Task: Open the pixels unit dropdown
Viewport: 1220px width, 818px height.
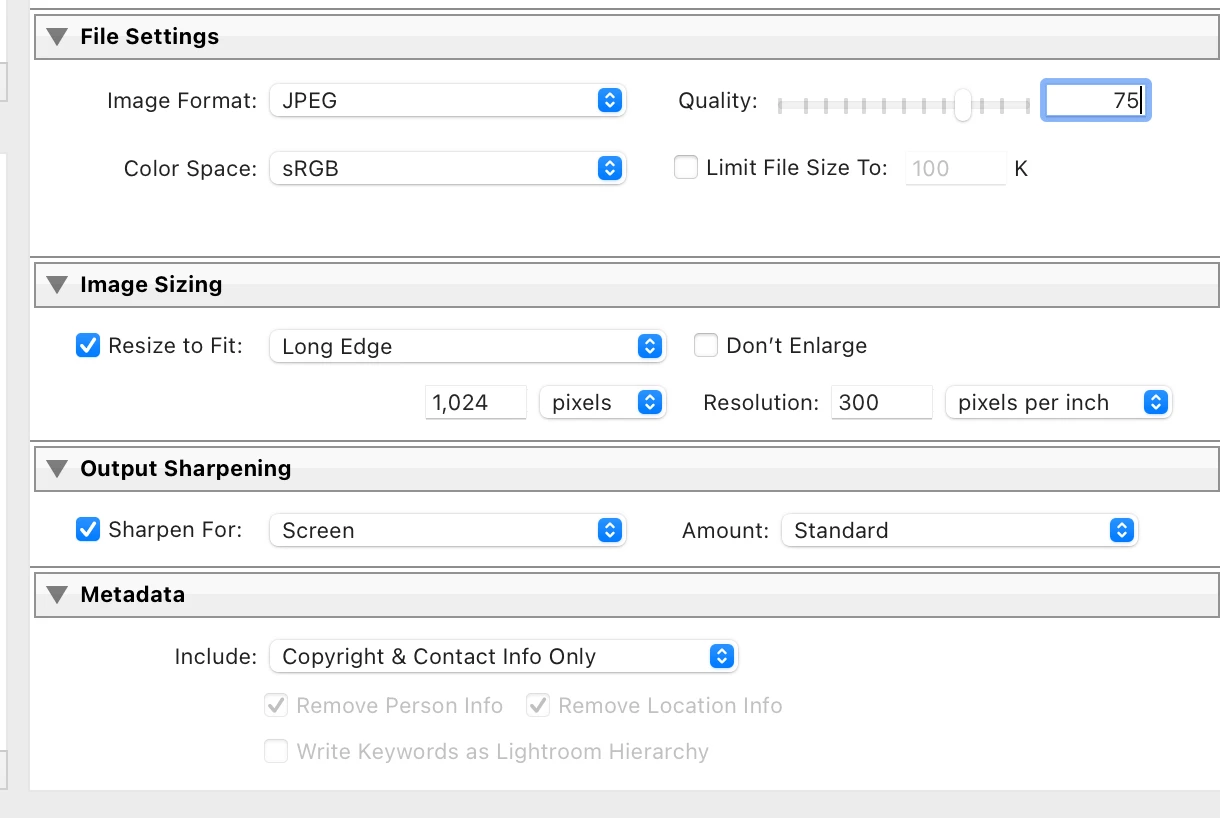Action: (602, 403)
